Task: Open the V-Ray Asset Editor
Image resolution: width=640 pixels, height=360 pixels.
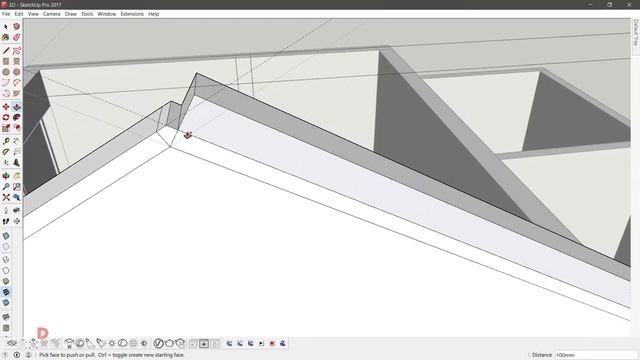Action: (x=158, y=344)
